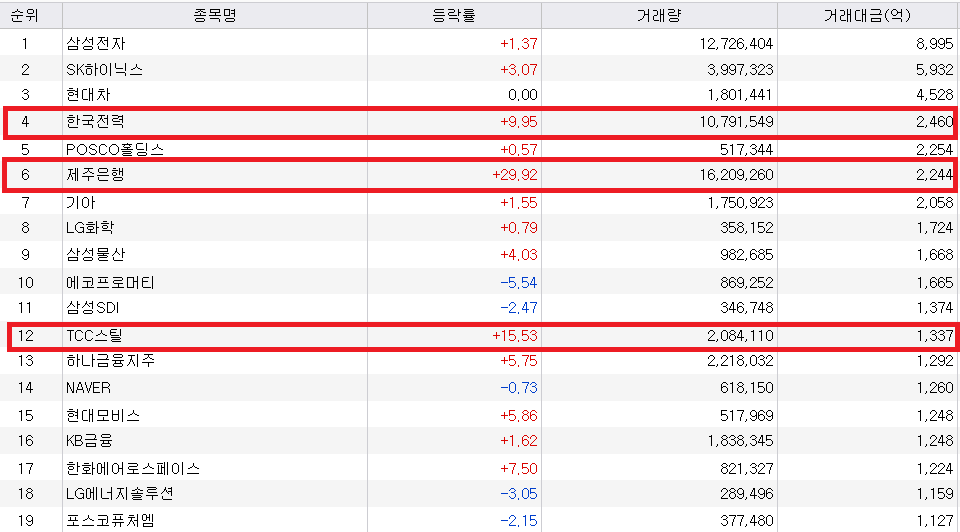The width and height of the screenshot is (960, 532).
Task: Select rank number 10 cell
Action: click(25, 283)
